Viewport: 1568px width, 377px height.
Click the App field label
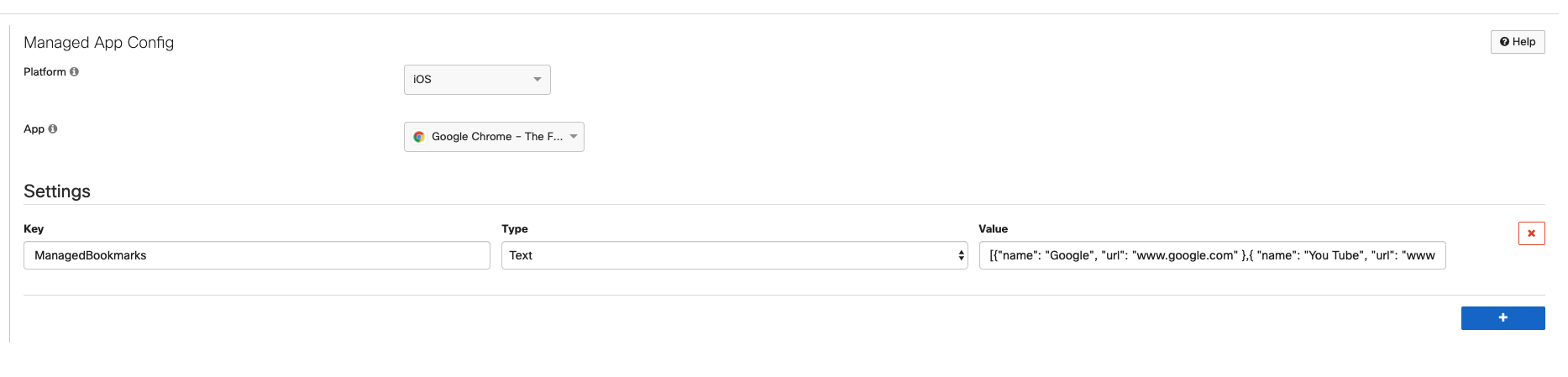34,129
